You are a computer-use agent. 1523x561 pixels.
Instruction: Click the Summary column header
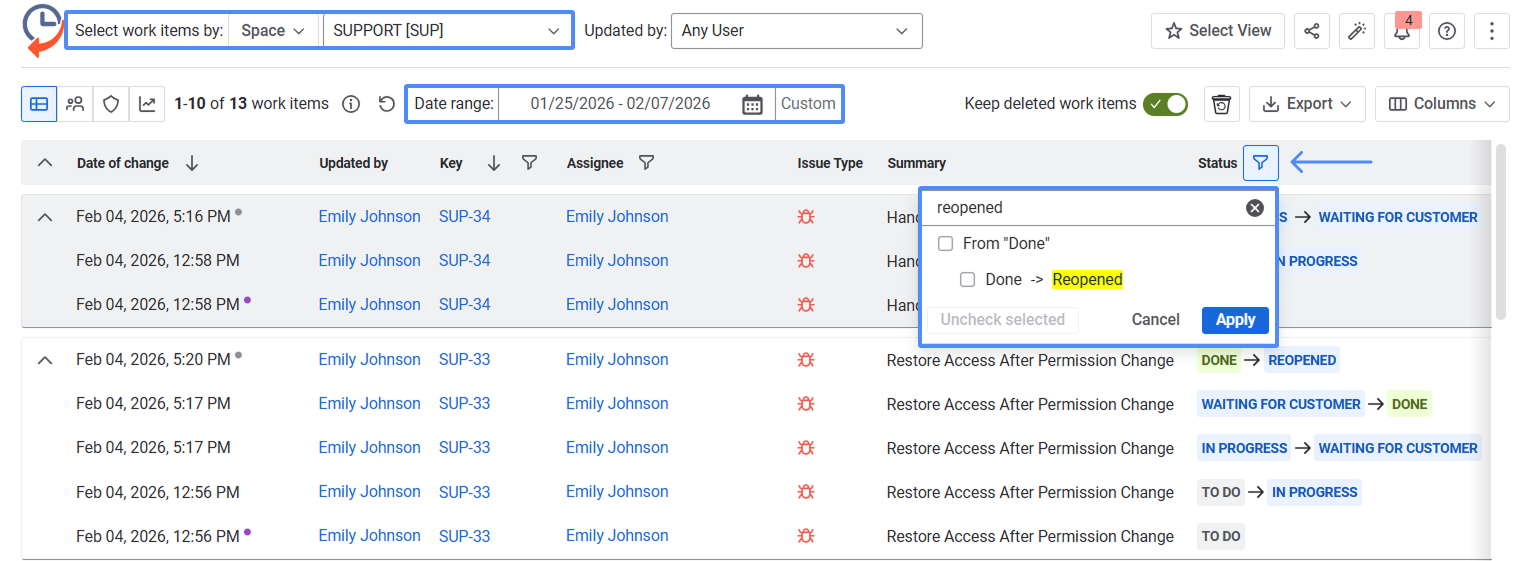(x=916, y=163)
